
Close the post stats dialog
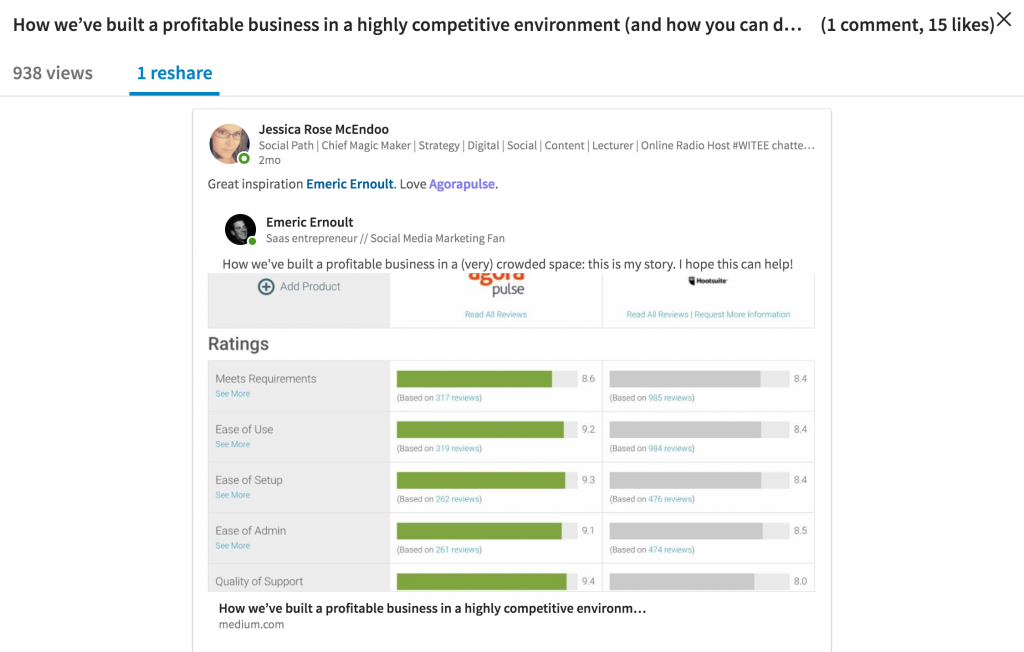click(1004, 18)
